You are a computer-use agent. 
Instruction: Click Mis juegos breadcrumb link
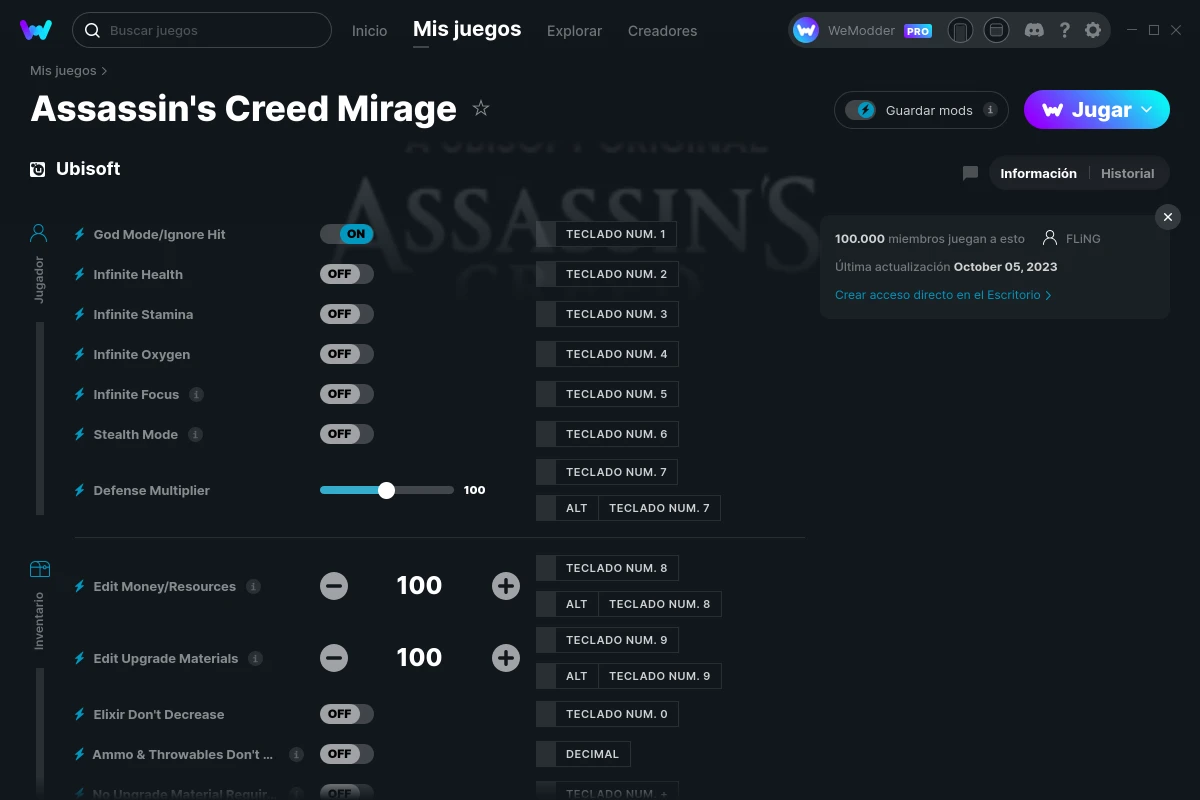(63, 71)
